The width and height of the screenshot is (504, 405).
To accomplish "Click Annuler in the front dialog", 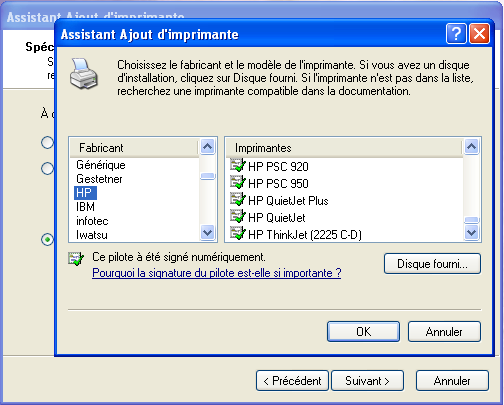I will point(444,331).
